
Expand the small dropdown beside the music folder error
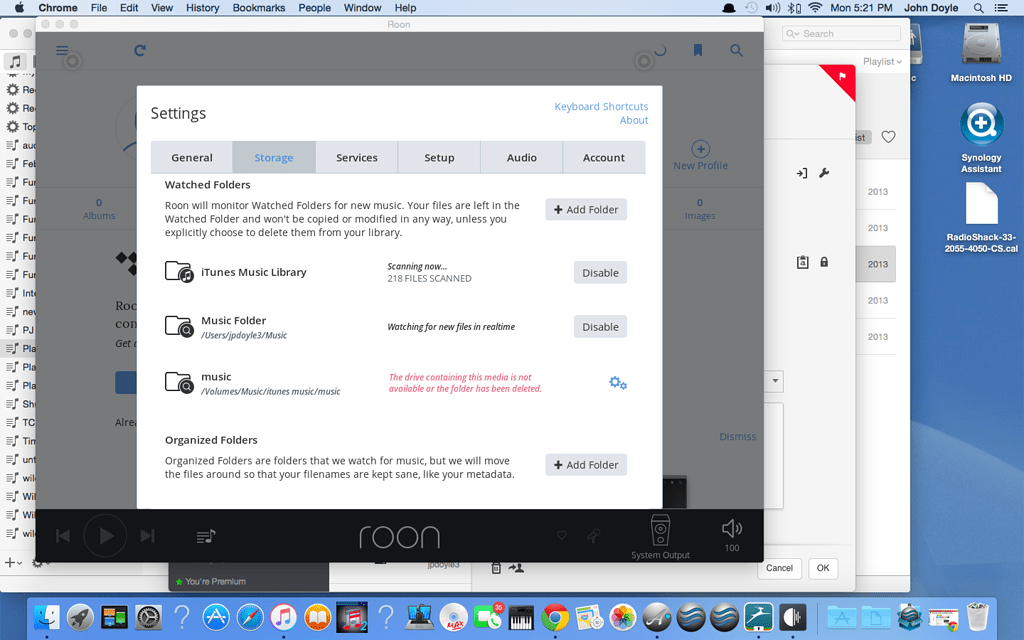point(774,381)
